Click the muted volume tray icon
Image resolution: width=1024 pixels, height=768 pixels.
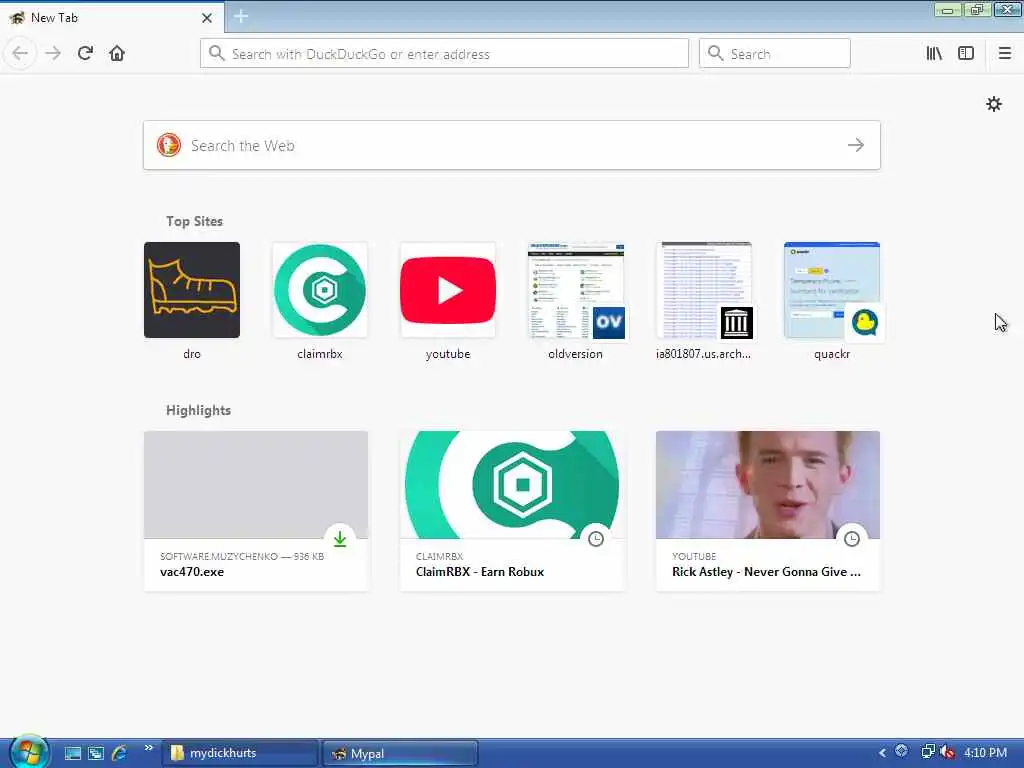pos(947,752)
